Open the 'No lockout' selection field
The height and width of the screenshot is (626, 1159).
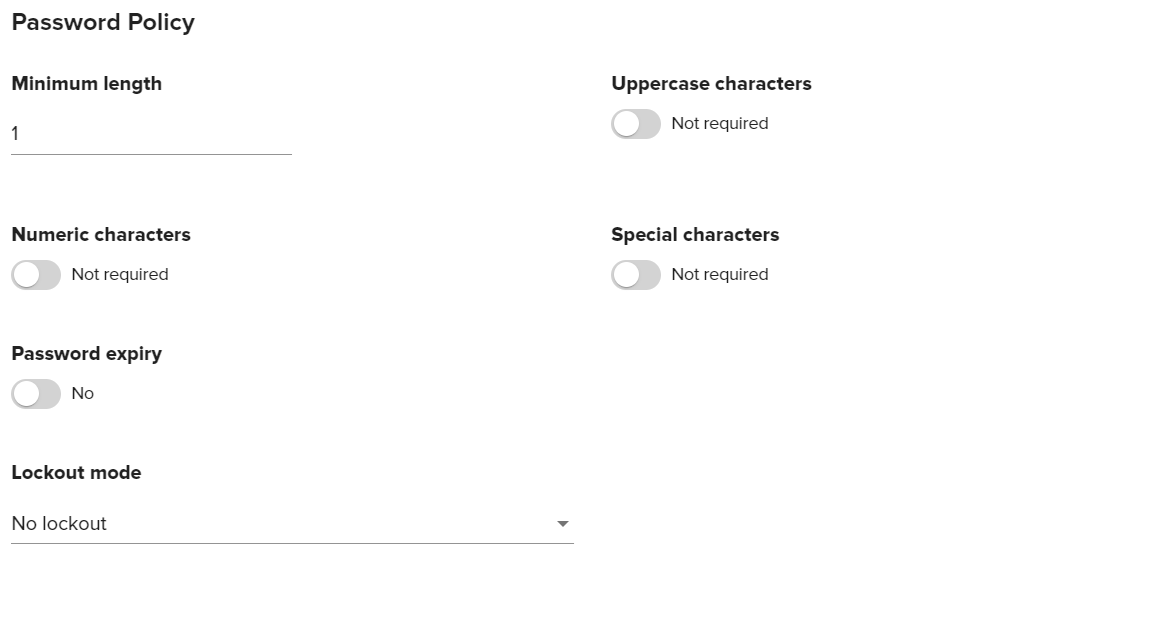(x=292, y=524)
